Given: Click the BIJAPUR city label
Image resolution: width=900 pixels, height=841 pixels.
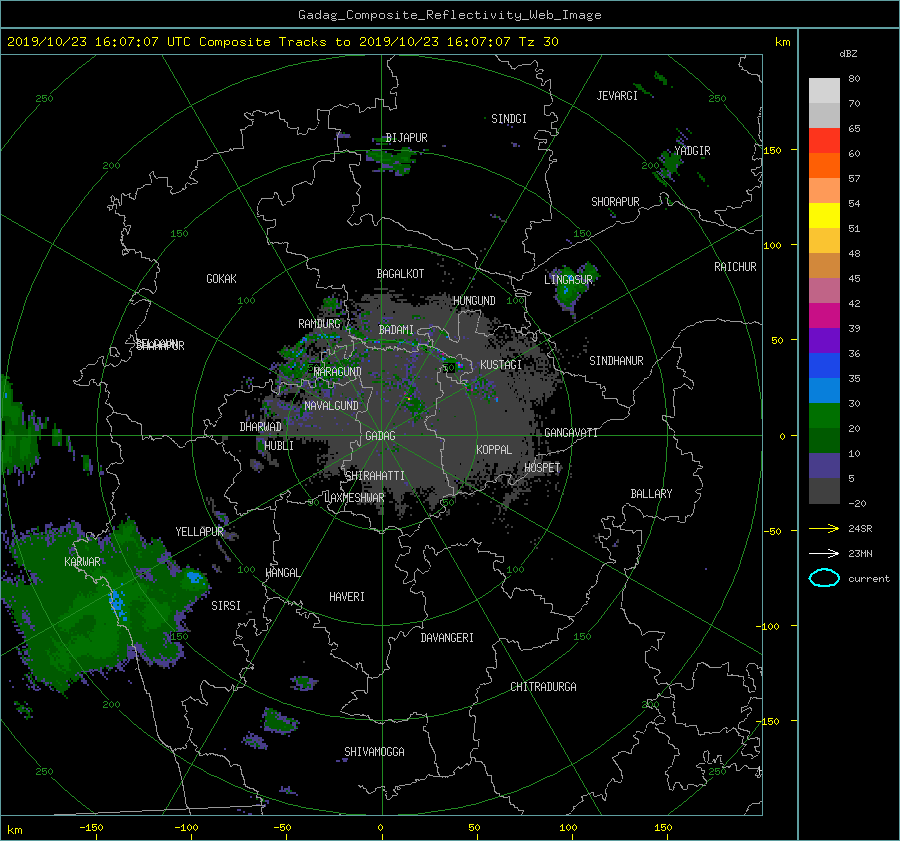Looking at the screenshot, I should [x=406, y=138].
